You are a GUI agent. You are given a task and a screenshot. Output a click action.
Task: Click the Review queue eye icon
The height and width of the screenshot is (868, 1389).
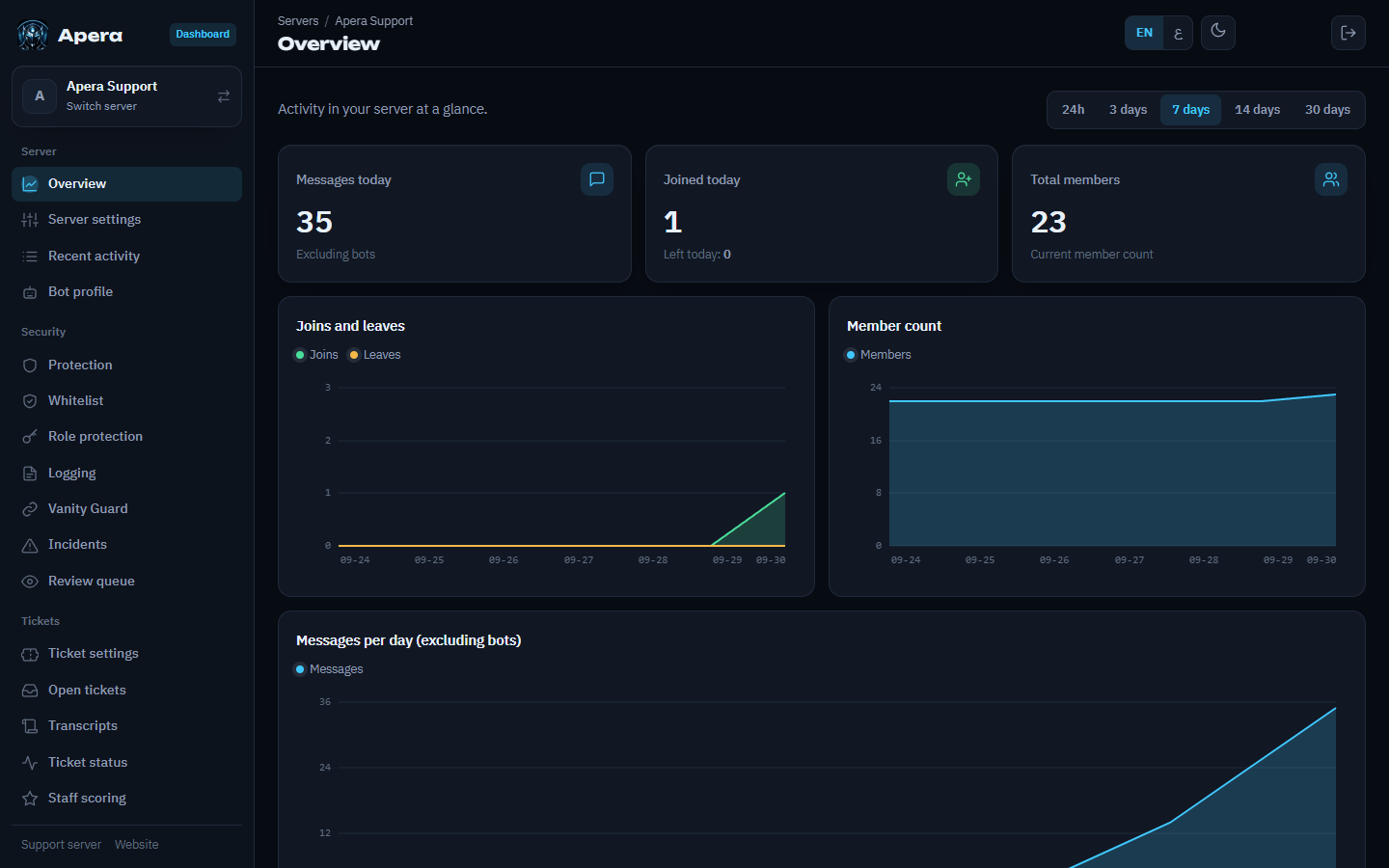click(30, 582)
